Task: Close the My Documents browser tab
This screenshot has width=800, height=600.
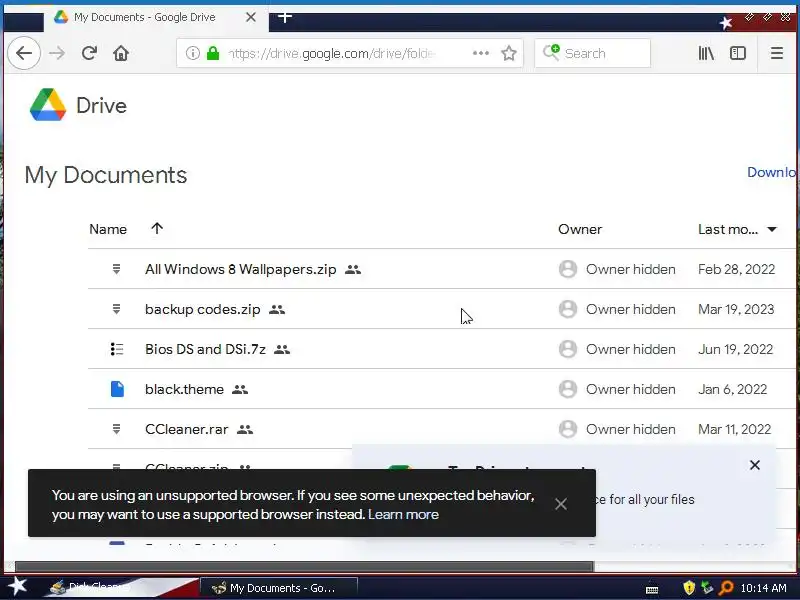Action: (251, 17)
